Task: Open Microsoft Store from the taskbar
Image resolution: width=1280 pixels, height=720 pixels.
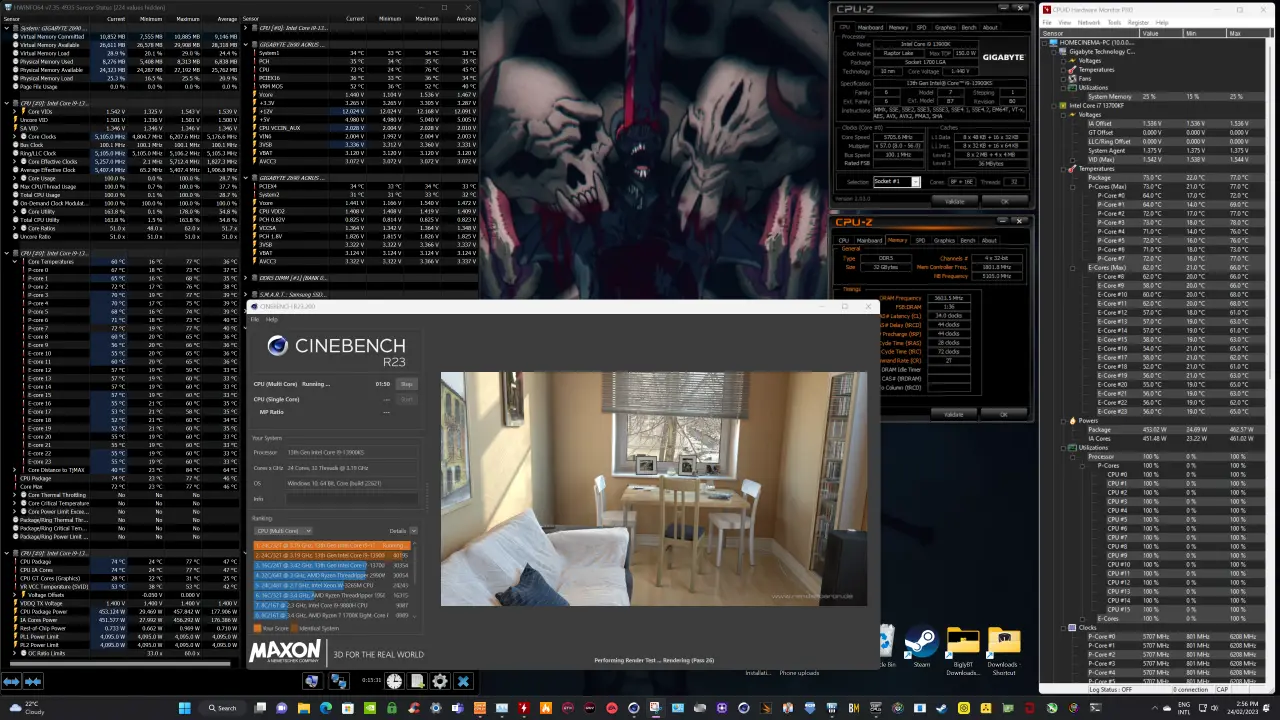Action: [348, 708]
